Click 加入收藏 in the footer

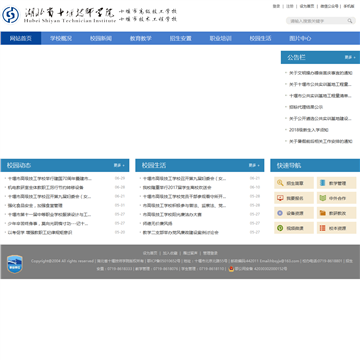[x=170, y=253]
